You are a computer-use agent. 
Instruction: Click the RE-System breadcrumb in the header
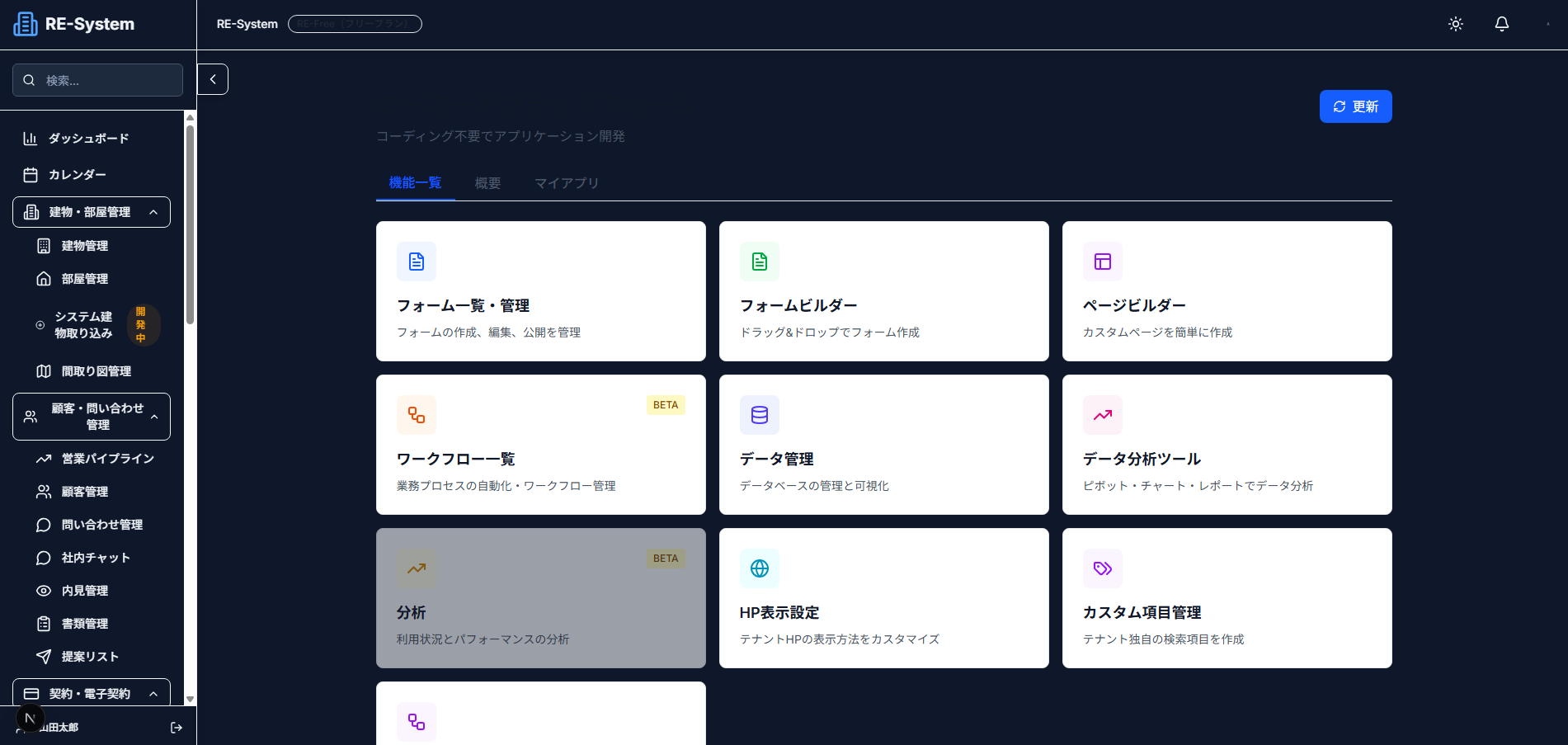(247, 24)
